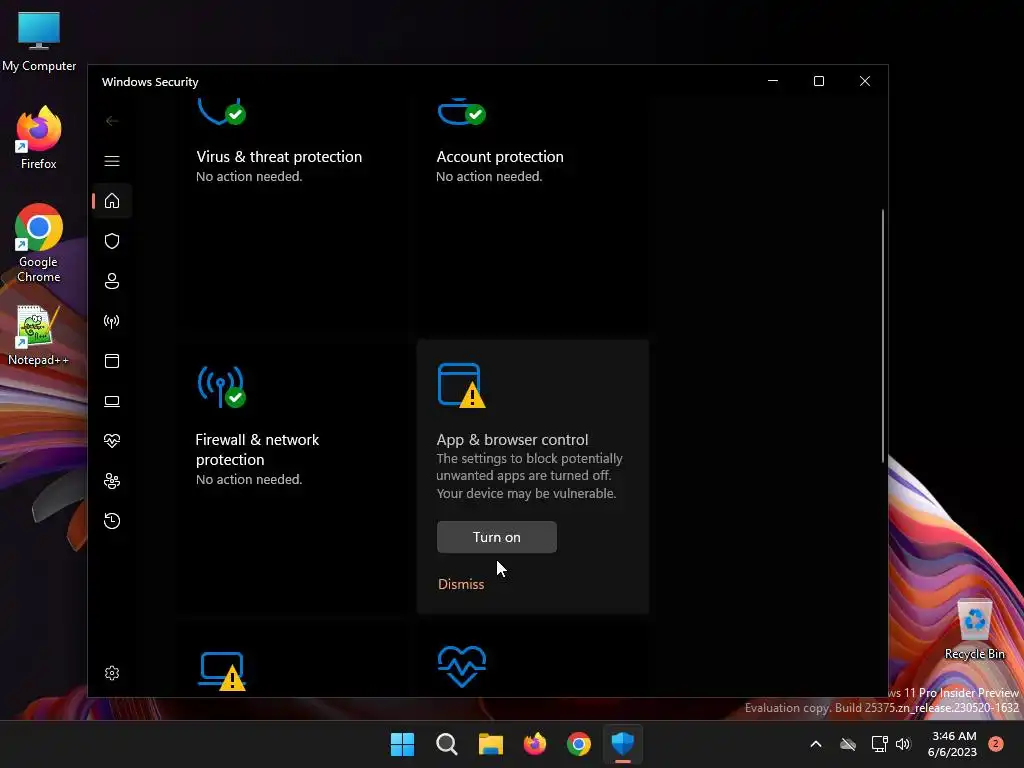Screen dimensions: 1024x768
Task: Select Firefox desktop shortcut
Action: [x=39, y=138]
